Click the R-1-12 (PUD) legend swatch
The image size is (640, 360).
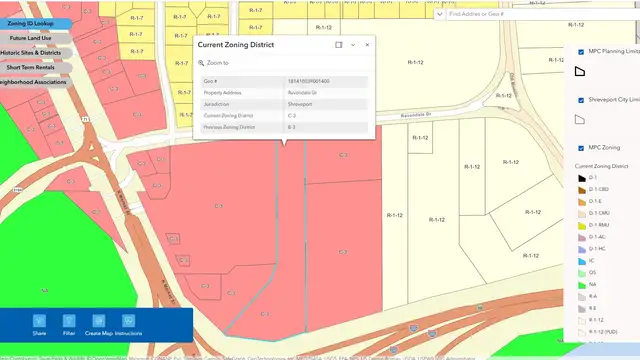[582, 332]
